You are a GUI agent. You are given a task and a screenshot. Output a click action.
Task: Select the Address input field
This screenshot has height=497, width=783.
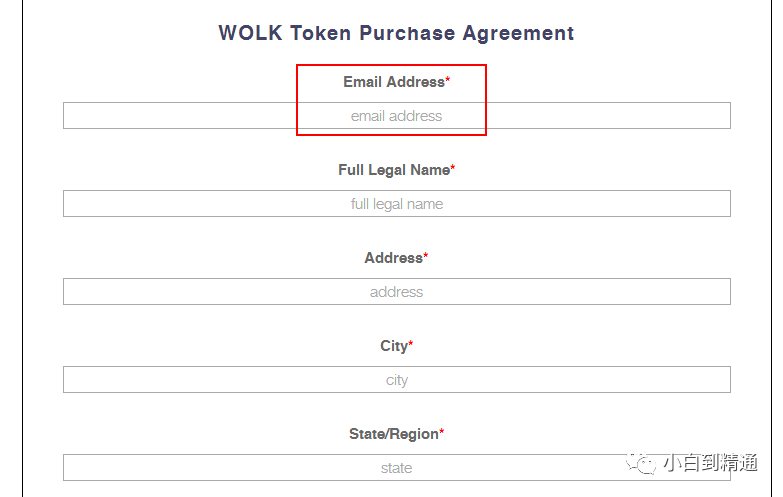pyautogui.click(x=396, y=292)
